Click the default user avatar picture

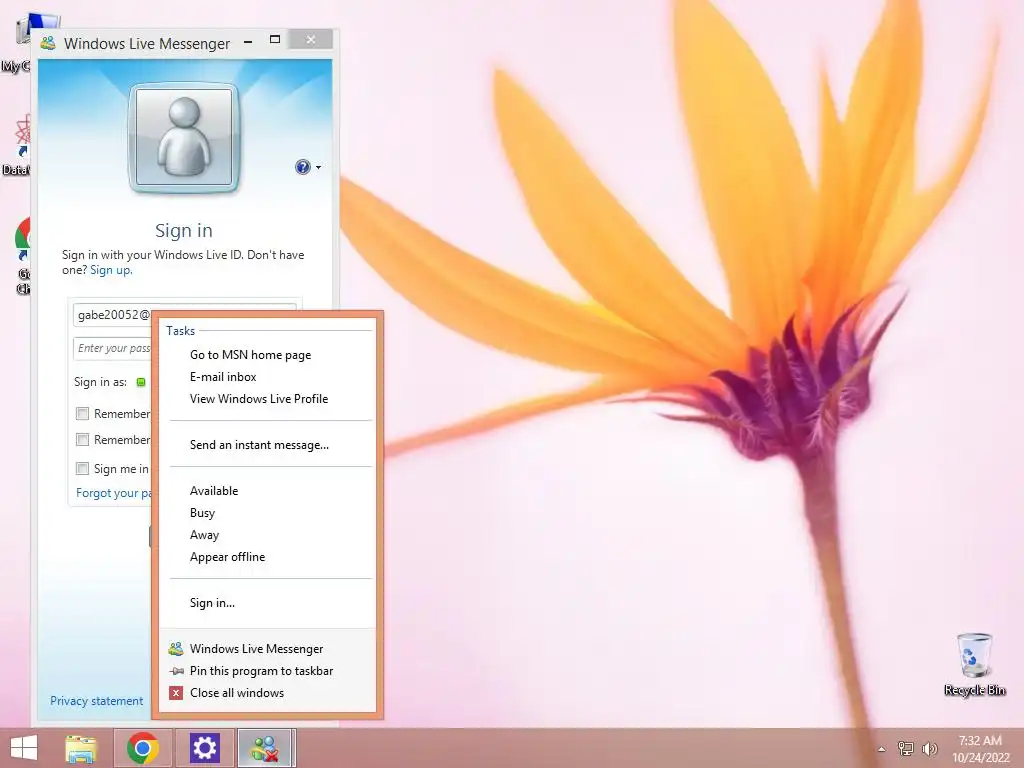tap(184, 138)
